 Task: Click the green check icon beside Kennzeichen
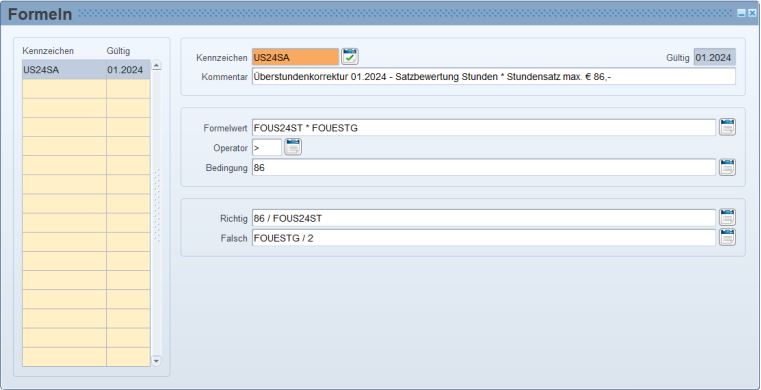349,57
